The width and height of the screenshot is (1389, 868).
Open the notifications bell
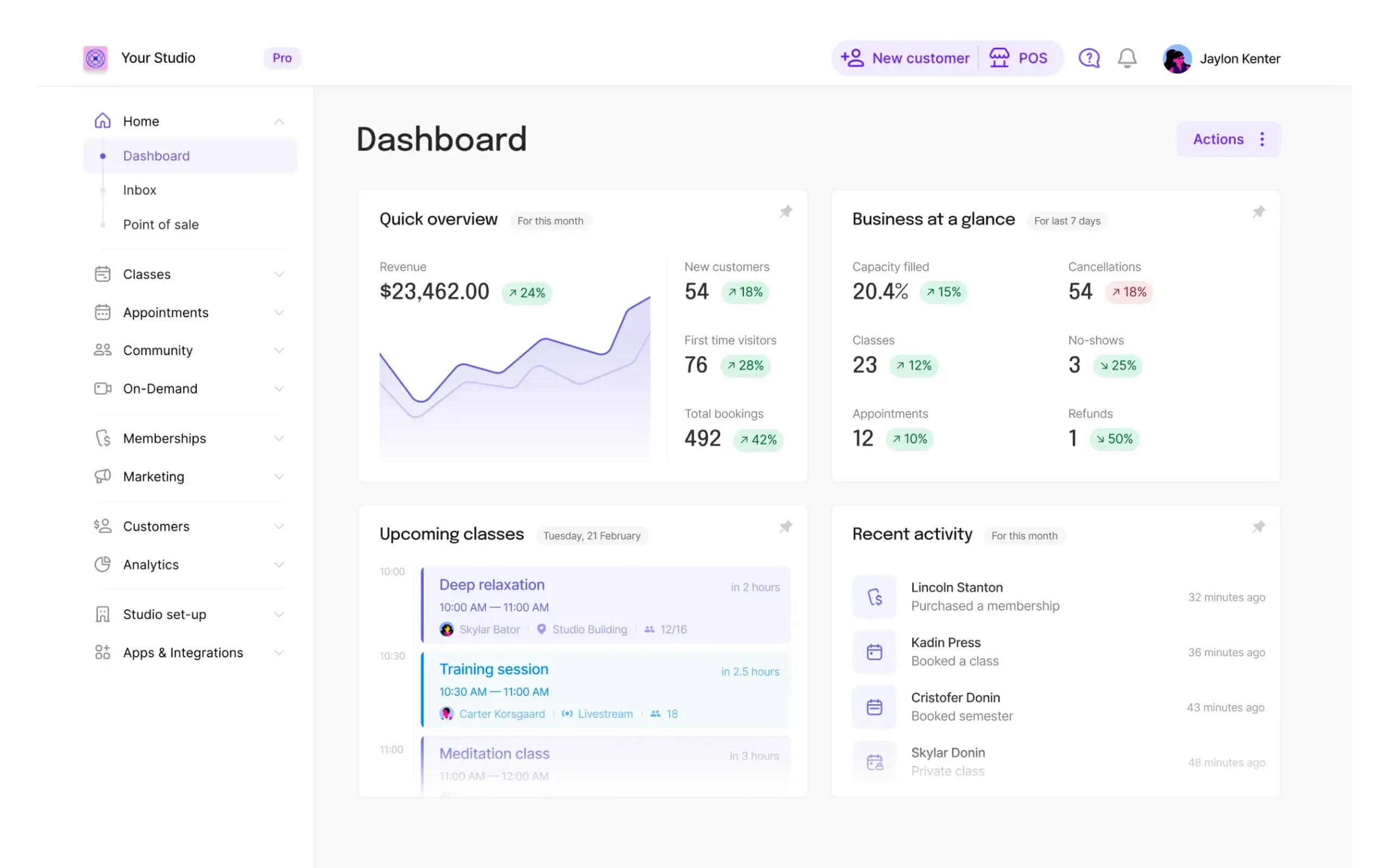[x=1127, y=58]
